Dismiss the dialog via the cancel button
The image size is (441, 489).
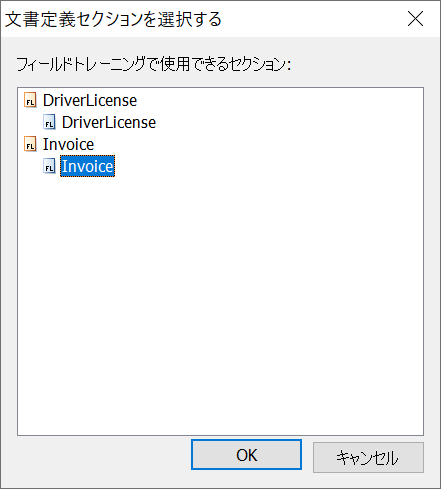tap(368, 457)
